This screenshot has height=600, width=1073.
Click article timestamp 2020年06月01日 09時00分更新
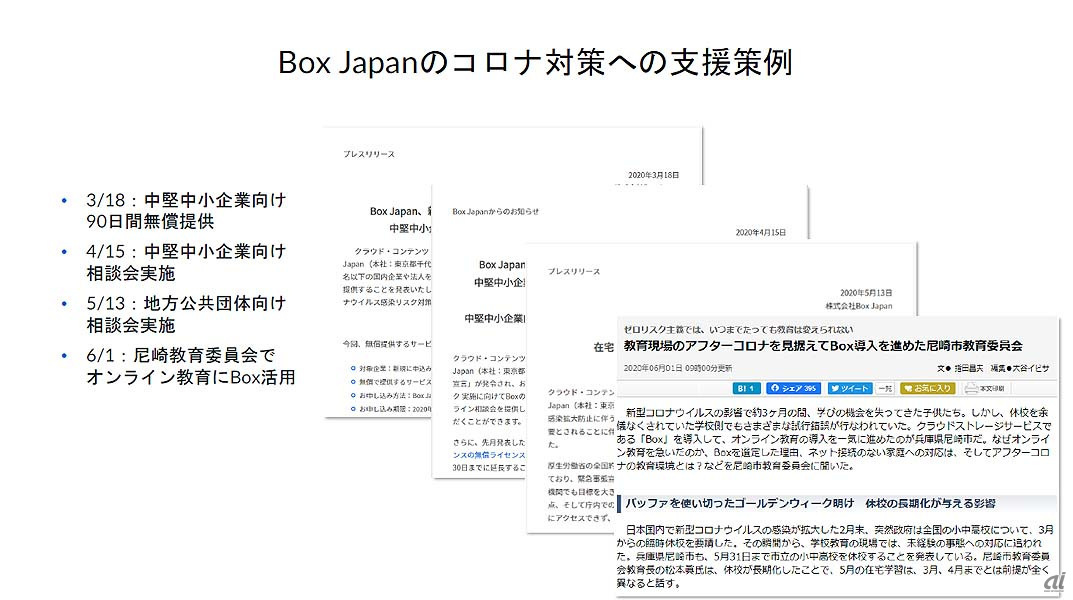tap(677, 368)
